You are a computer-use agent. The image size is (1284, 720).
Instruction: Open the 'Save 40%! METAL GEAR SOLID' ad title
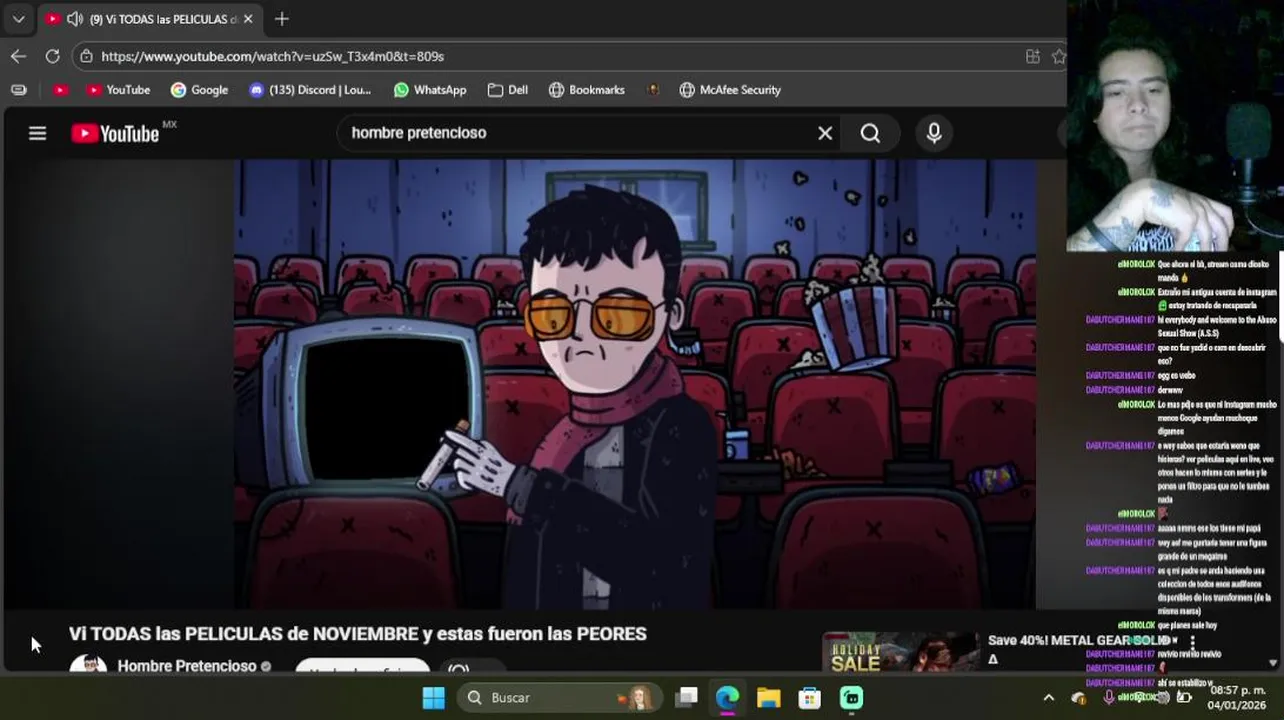click(x=1078, y=640)
